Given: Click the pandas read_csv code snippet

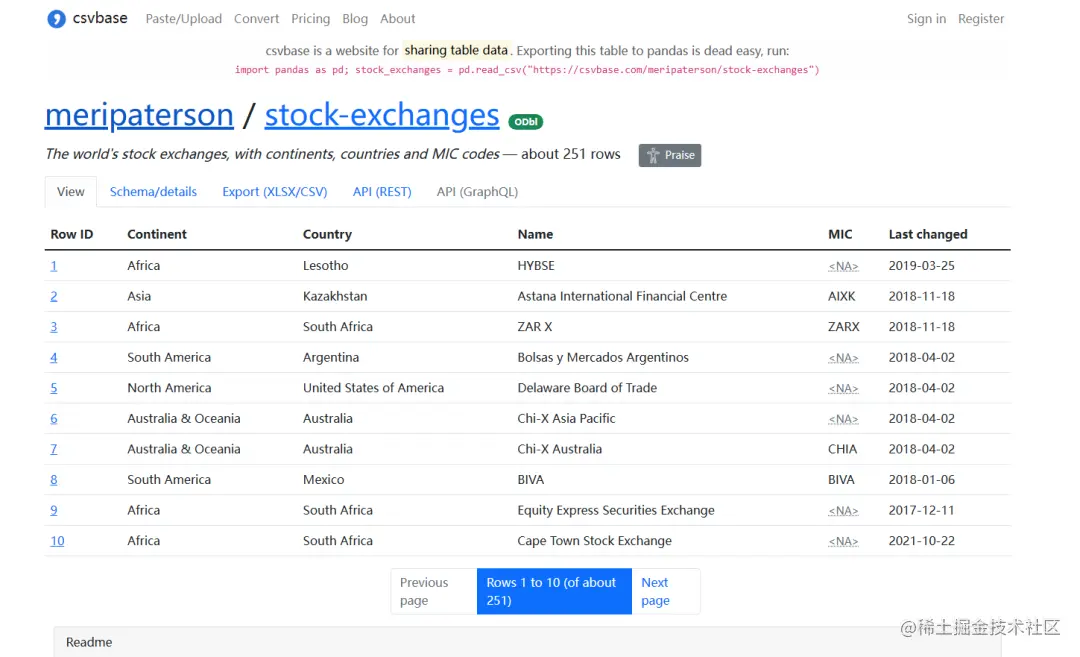Looking at the screenshot, I should point(527,70).
